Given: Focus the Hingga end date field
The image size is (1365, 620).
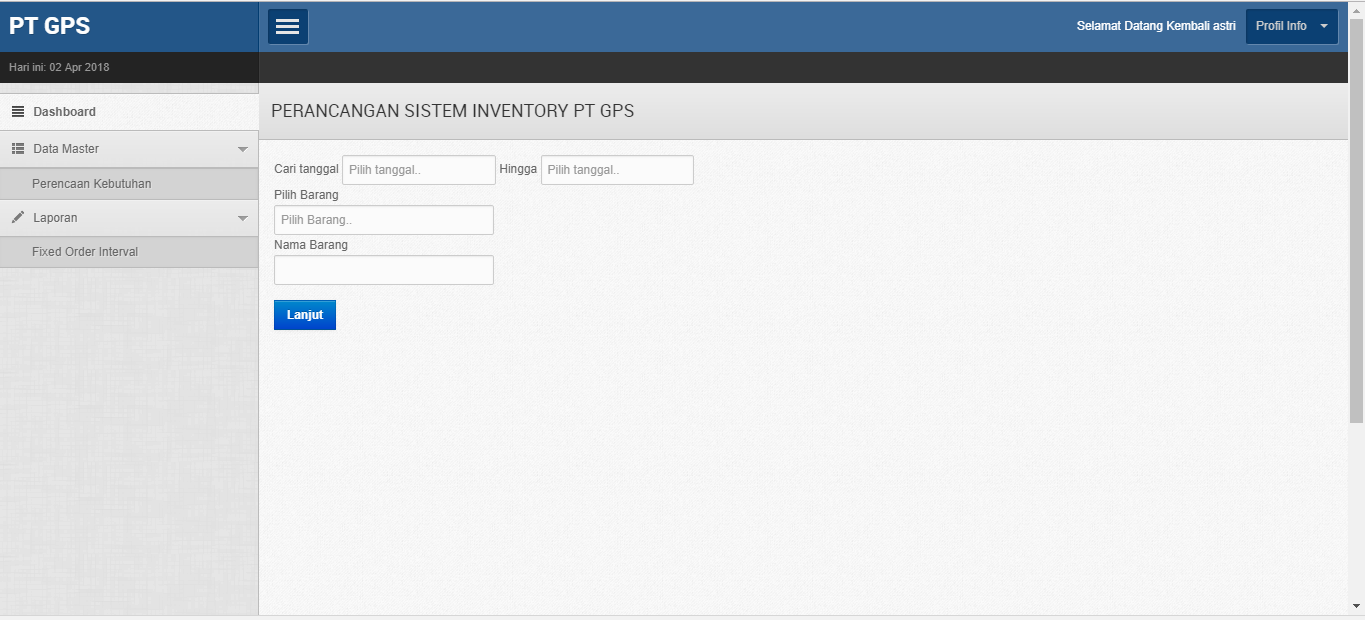Looking at the screenshot, I should coord(617,170).
